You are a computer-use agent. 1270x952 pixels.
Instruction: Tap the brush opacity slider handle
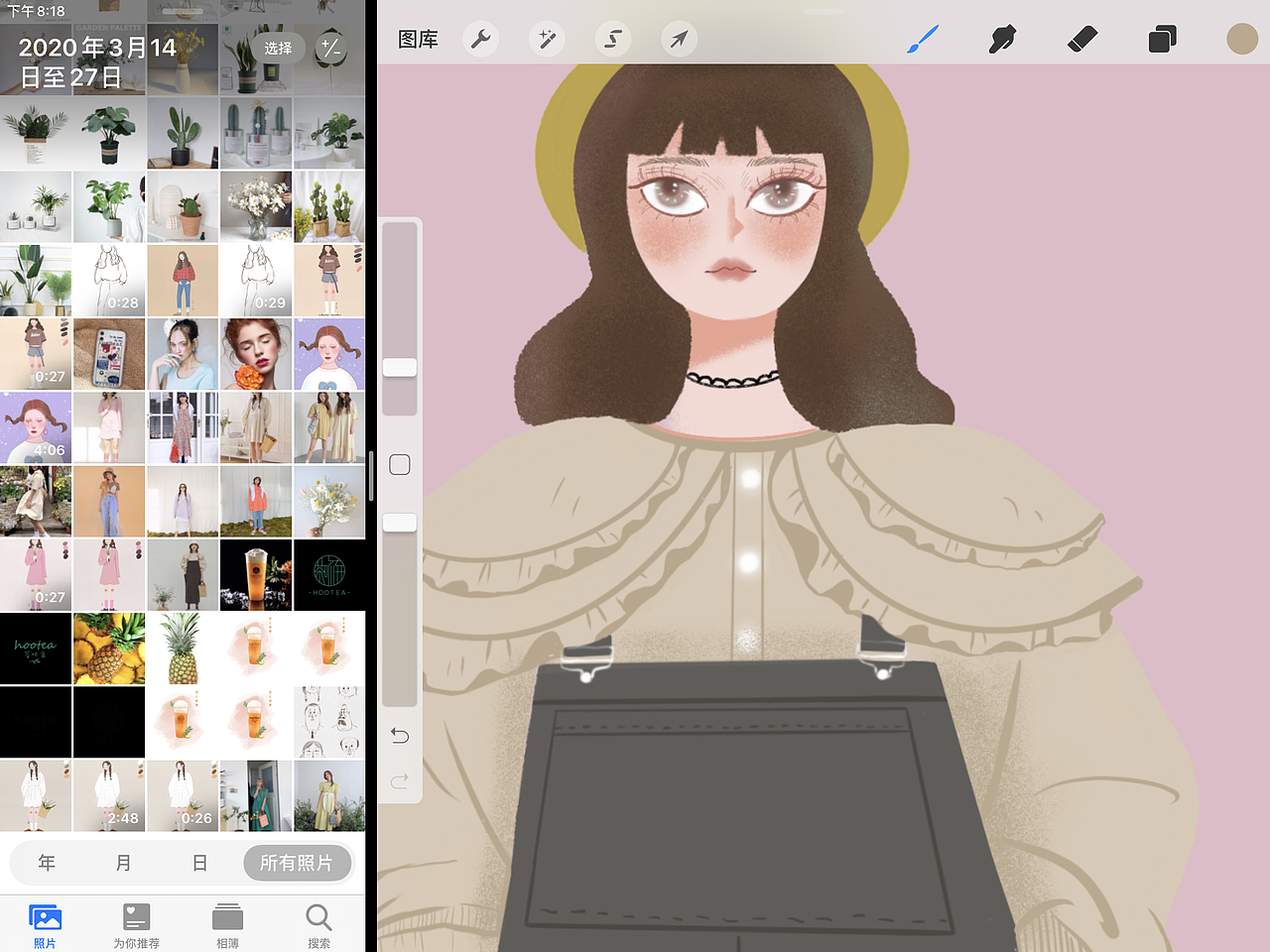[400, 523]
